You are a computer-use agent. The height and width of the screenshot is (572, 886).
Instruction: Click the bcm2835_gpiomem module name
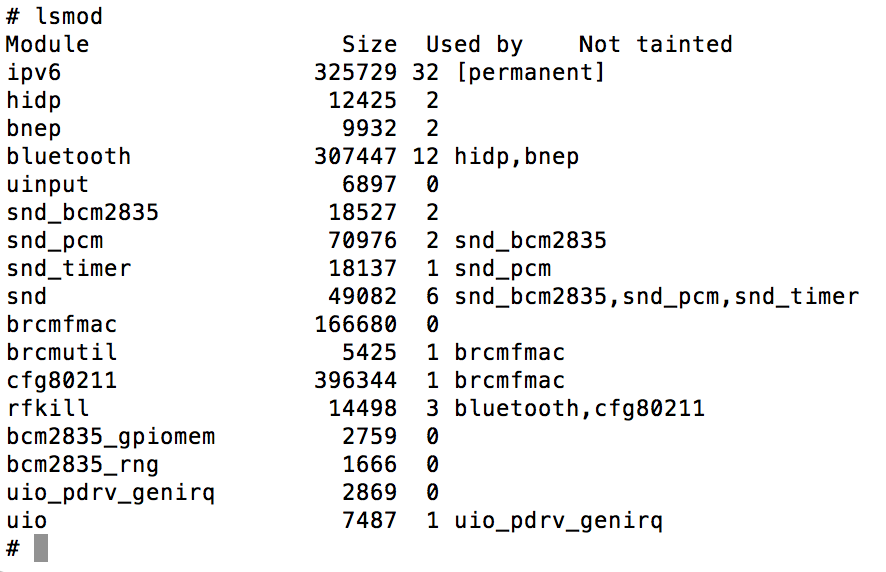click(111, 437)
